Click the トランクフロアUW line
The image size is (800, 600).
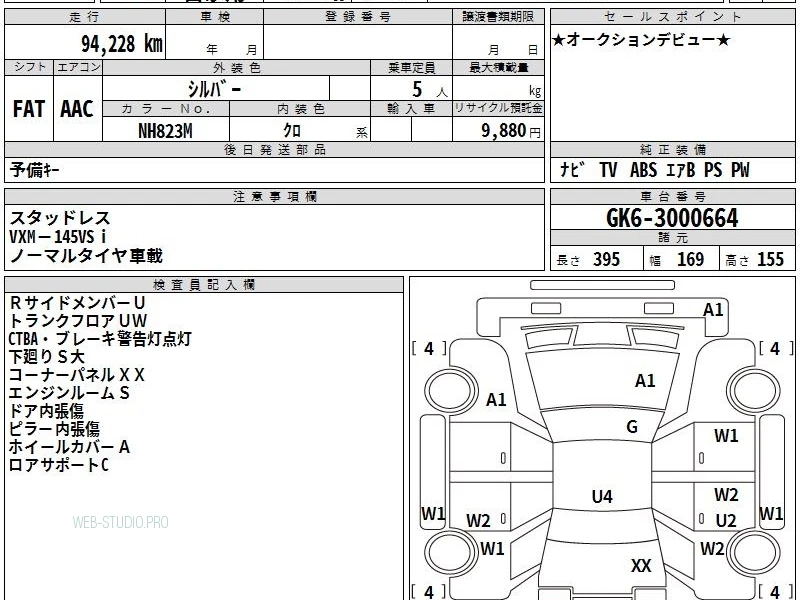(78, 320)
